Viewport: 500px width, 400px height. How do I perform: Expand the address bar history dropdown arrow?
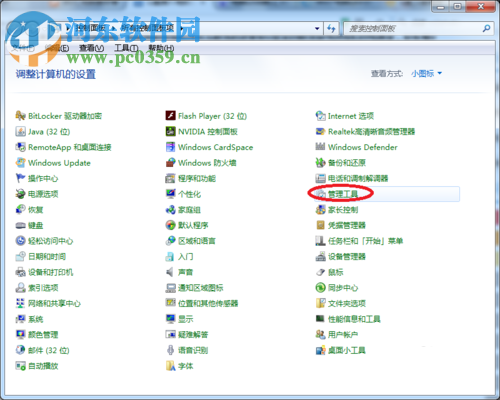point(317,29)
